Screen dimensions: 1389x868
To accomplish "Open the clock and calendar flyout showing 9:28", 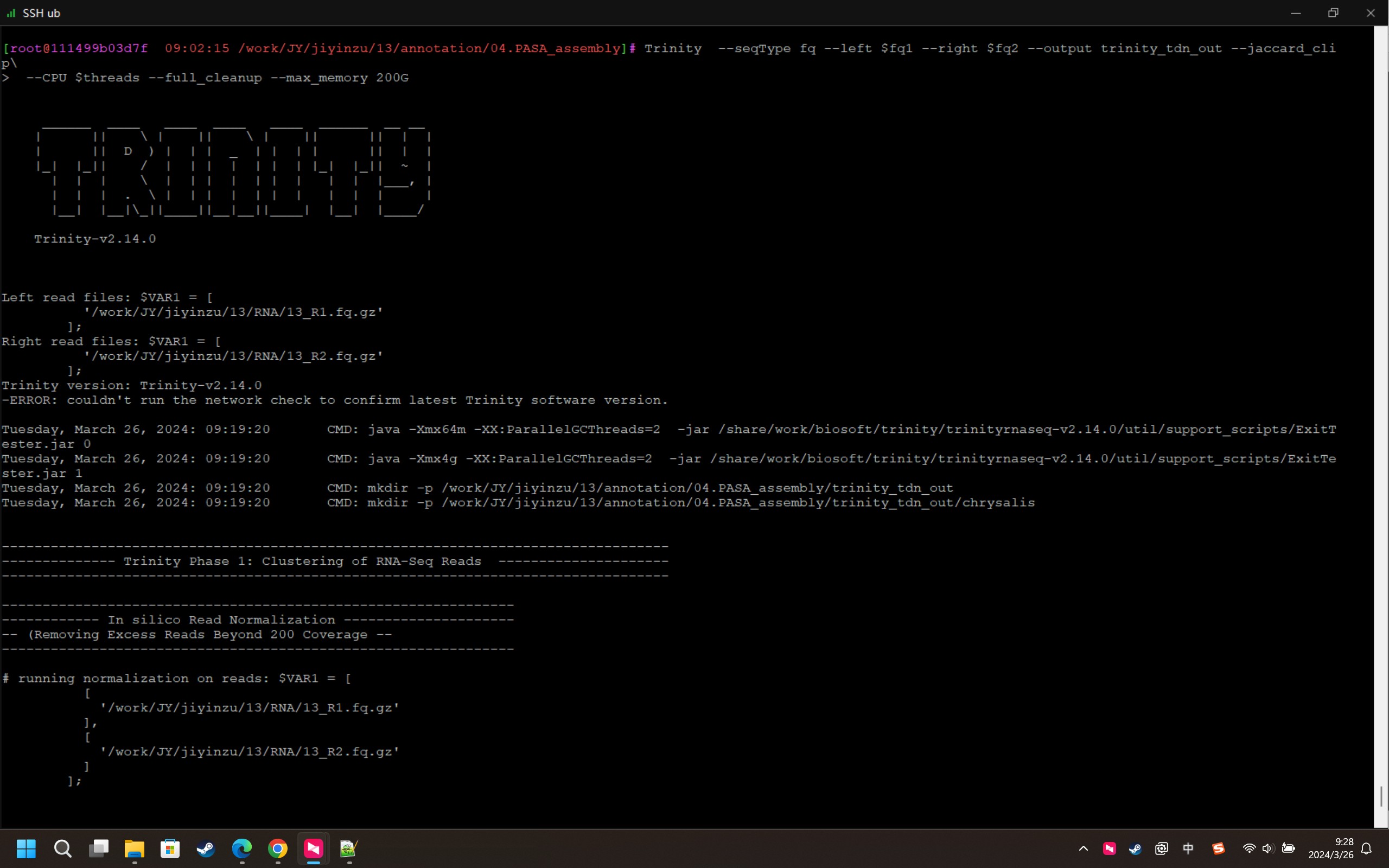I will coord(1330,848).
